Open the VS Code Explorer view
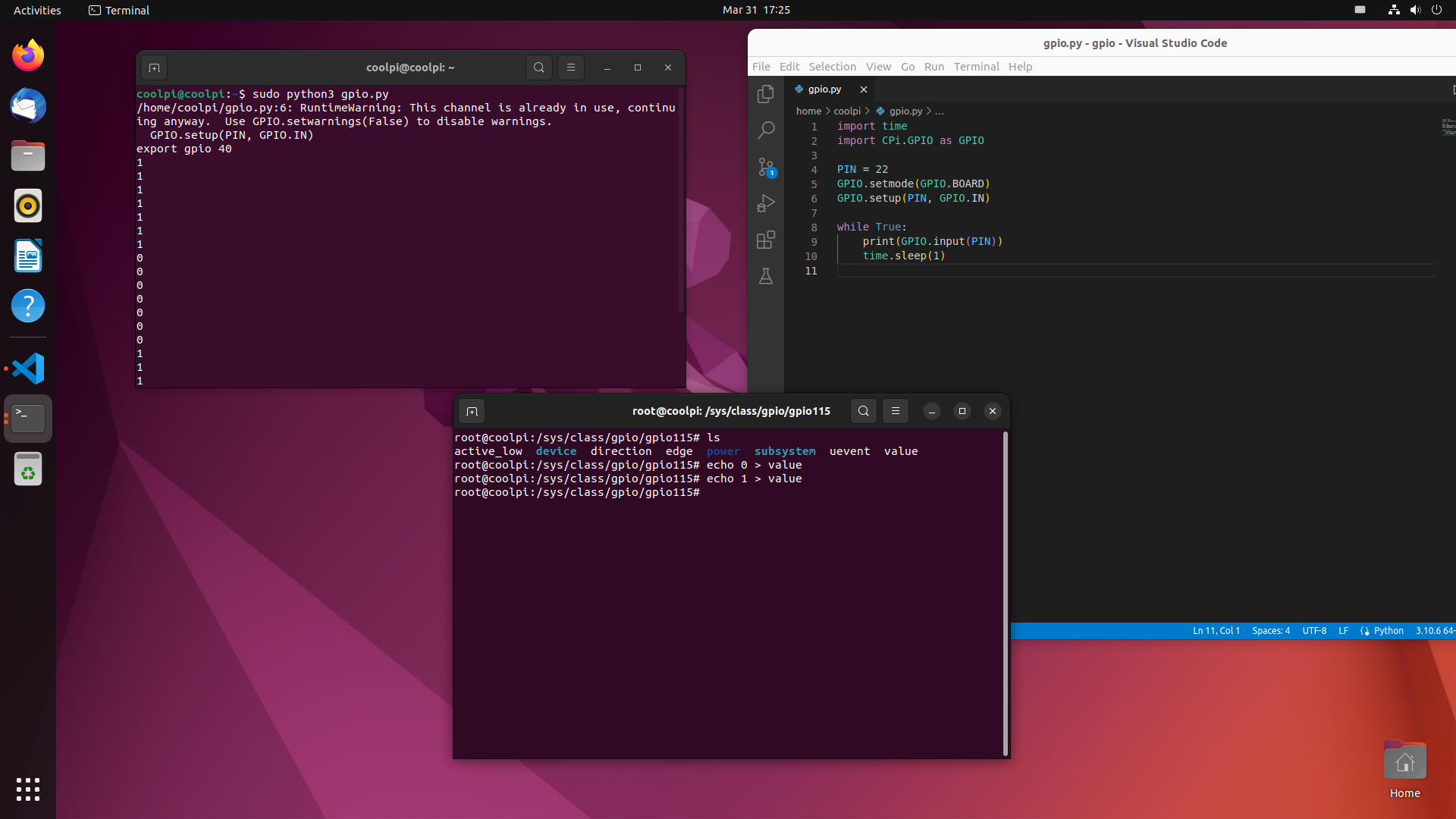Viewport: 1456px width, 819px height. point(766,94)
